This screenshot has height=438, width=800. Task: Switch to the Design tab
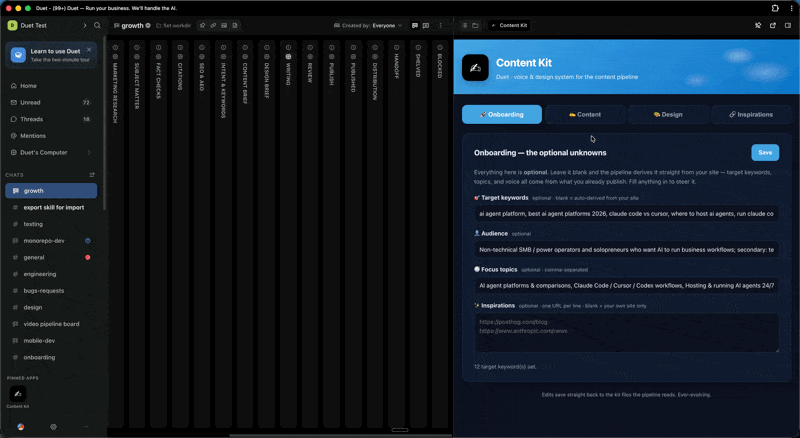pos(668,114)
